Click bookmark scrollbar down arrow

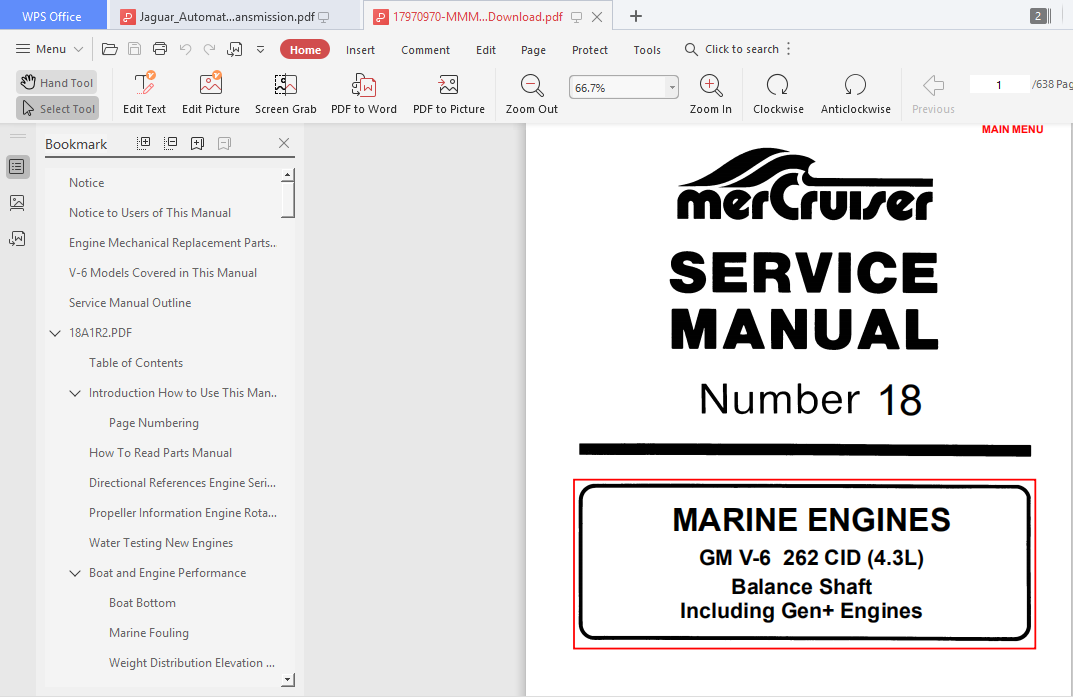tap(288, 680)
